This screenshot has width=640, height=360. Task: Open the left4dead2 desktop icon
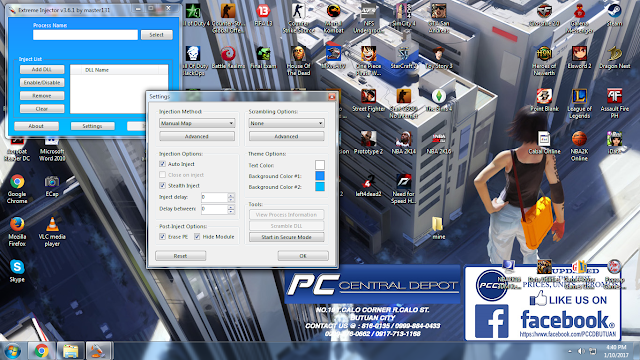click(368, 186)
